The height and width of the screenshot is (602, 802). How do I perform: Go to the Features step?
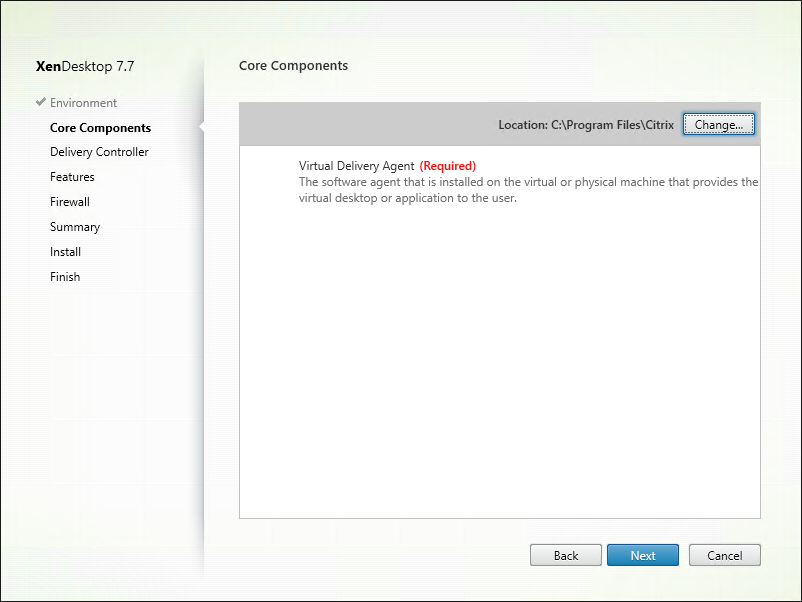pos(72,177)
